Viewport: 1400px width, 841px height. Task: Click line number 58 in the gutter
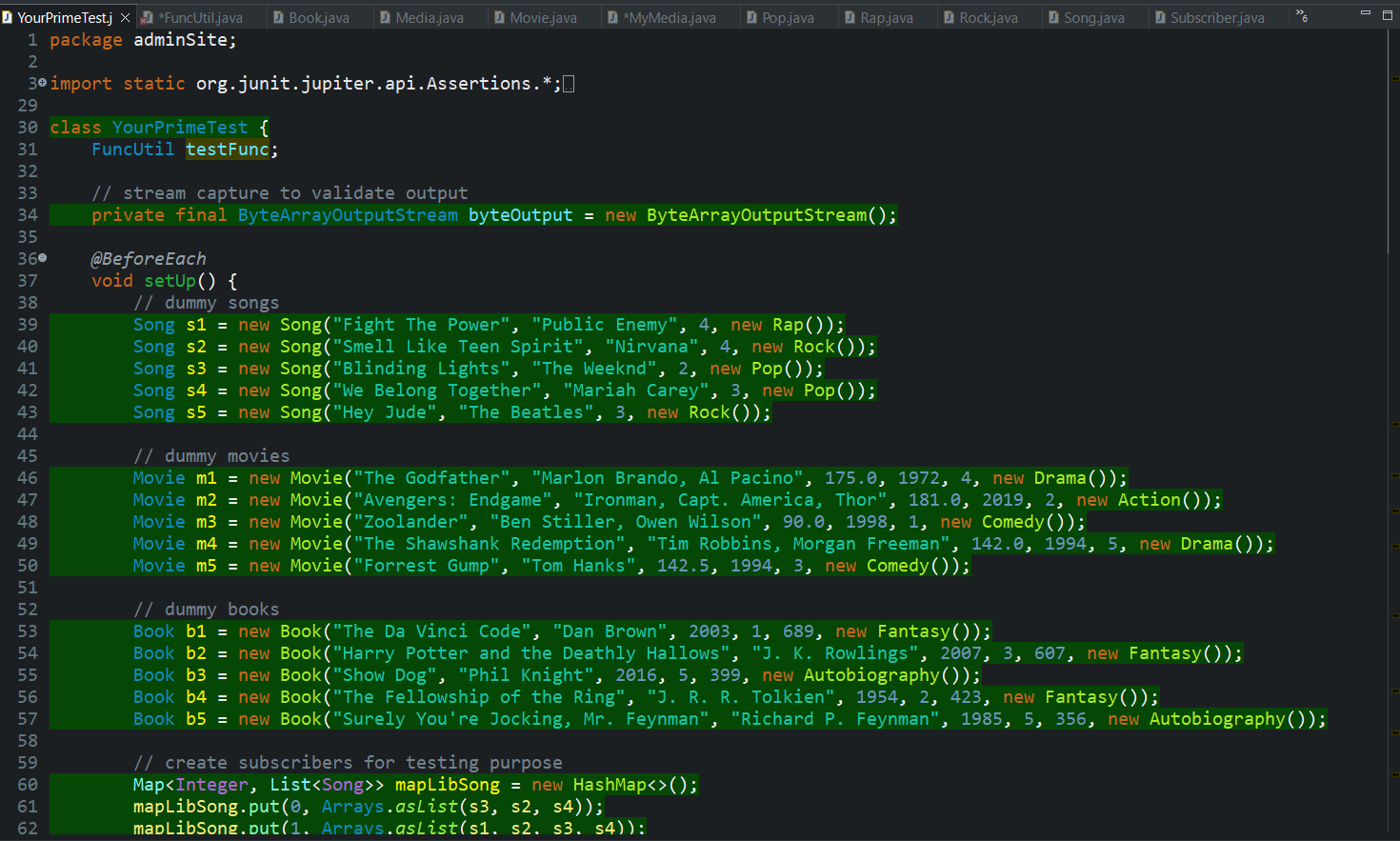[28, 741]
